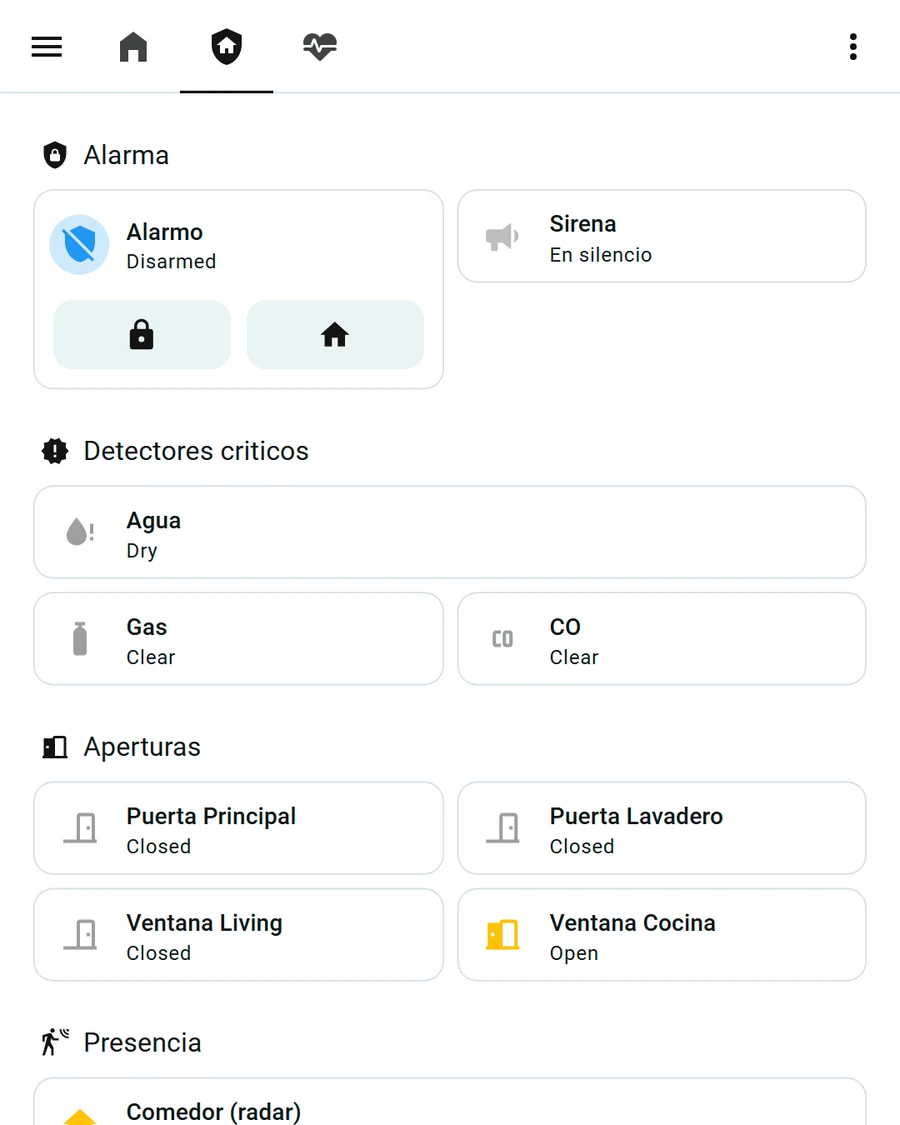Click the Ventana Living door icon
The width and height of the screenshot is (900, 1125).
(80, 935)
